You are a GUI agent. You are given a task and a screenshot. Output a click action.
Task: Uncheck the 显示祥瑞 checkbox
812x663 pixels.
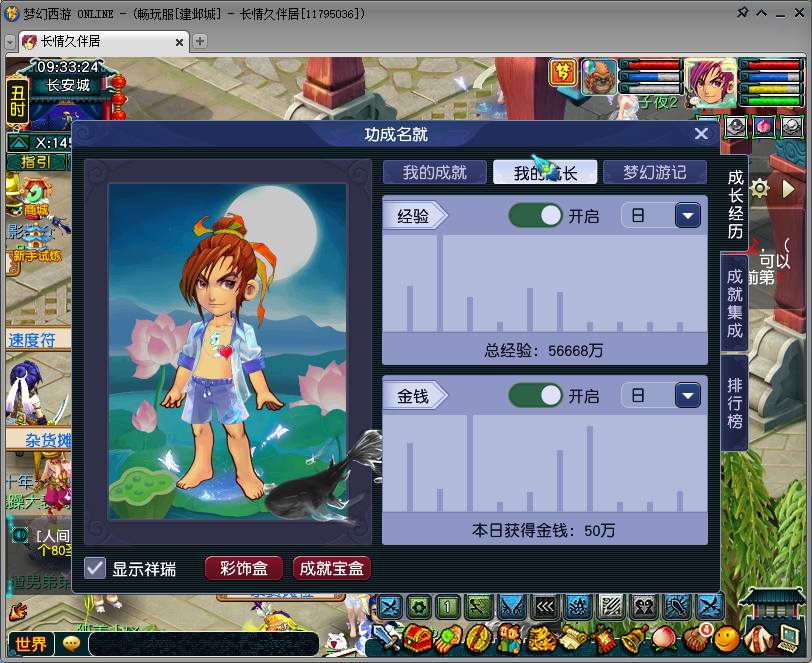tap(95, 568)
